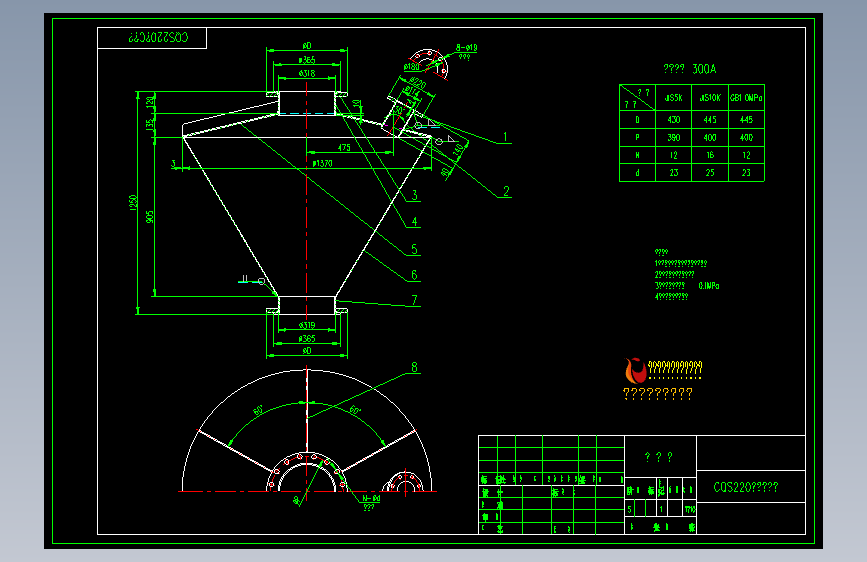Click leader number 5
The height and width of the screenshot is (562, 867).
tap(414, 249)
